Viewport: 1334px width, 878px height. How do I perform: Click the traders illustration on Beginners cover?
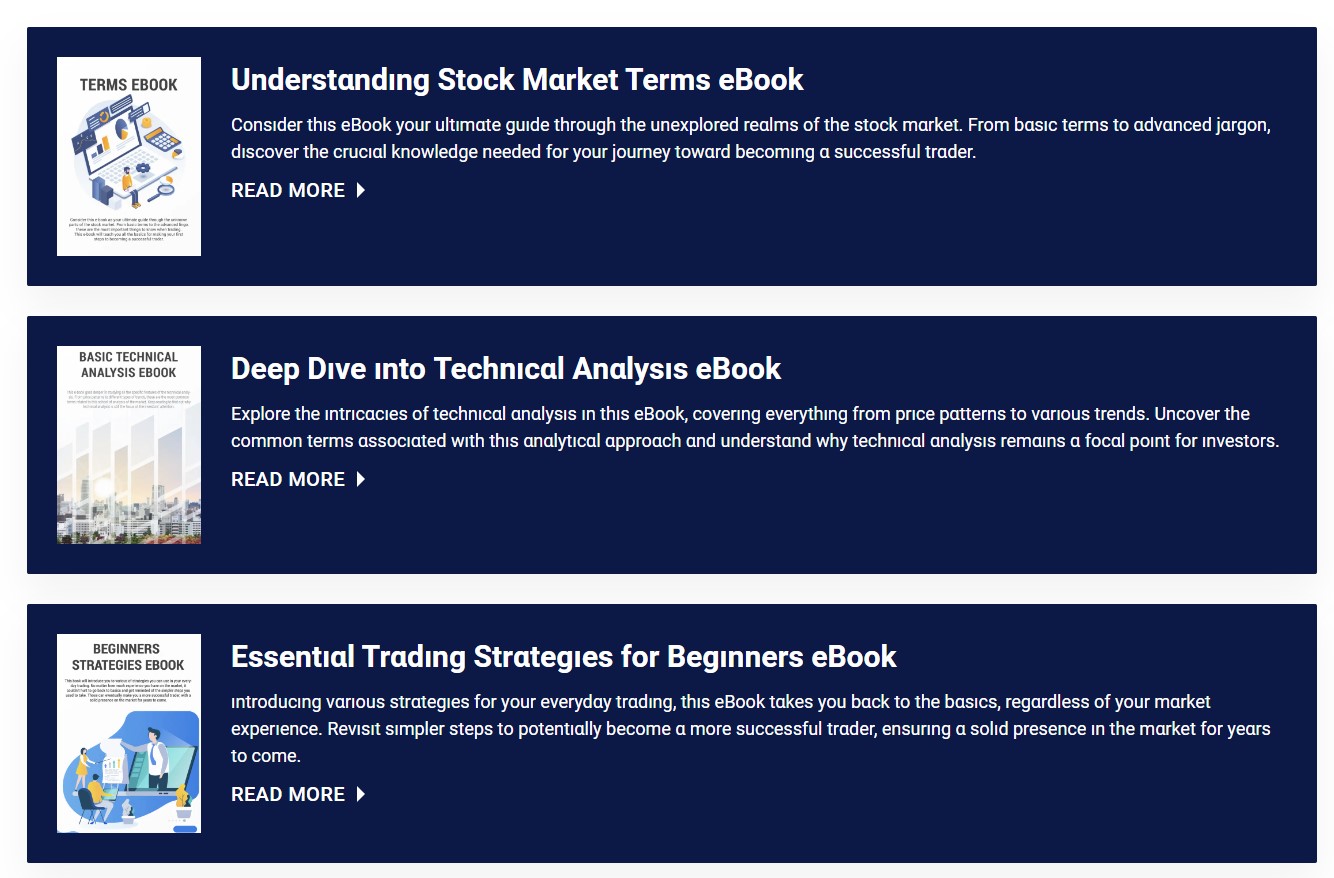(130, 770)
